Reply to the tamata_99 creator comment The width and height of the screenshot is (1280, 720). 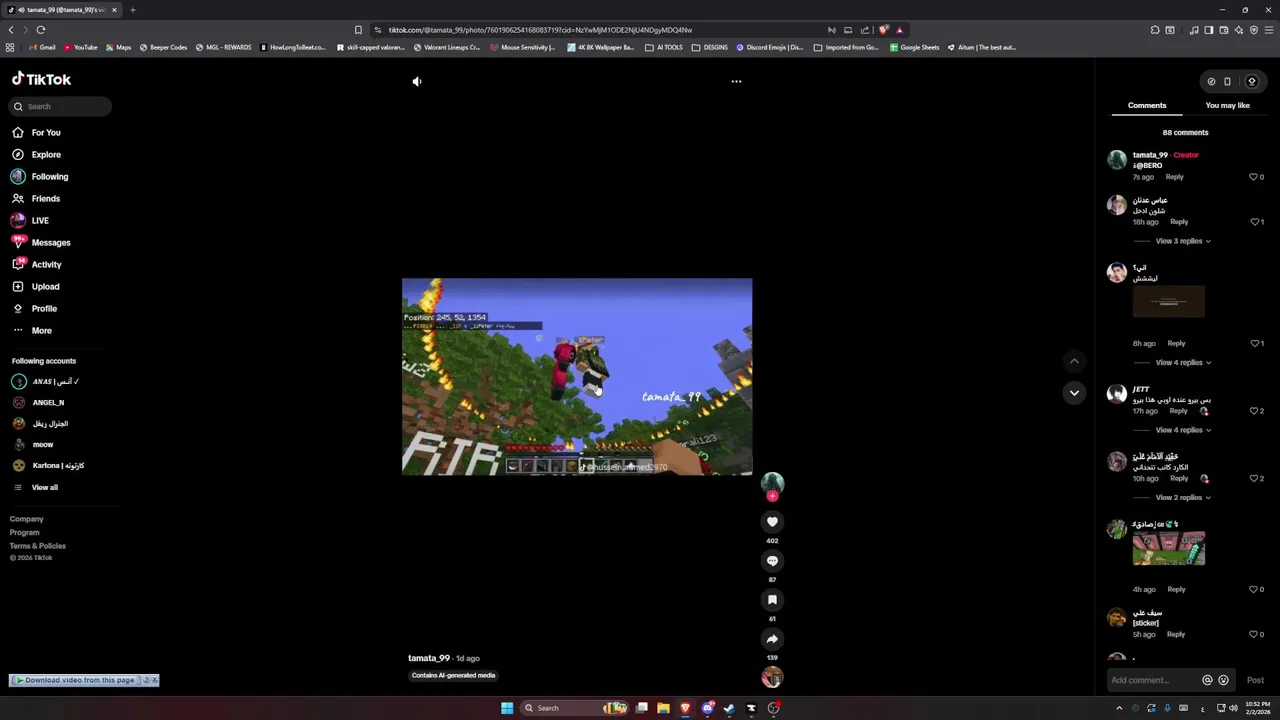click(1174, 177)
